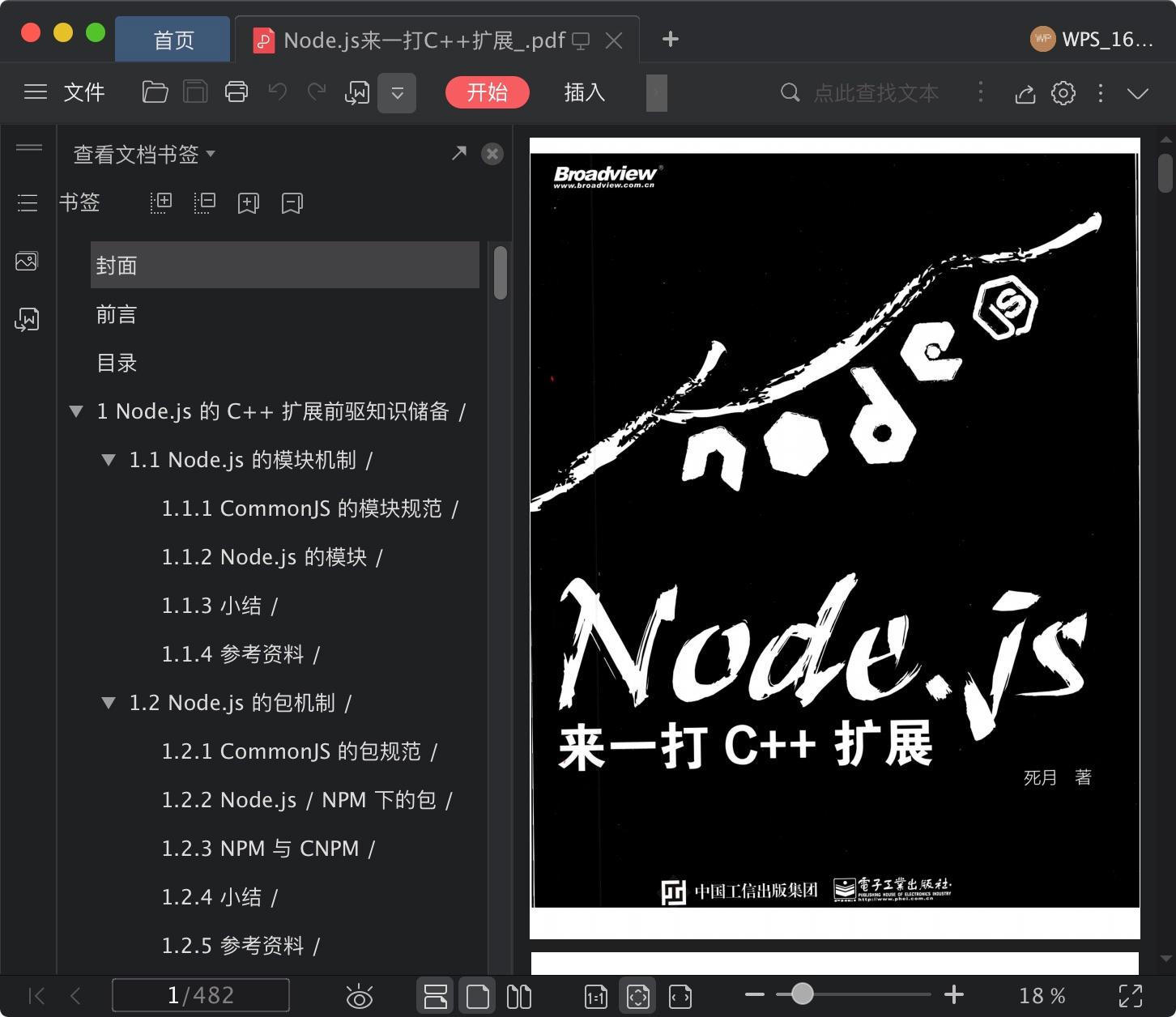Toggle single page view

coord(478,996)
